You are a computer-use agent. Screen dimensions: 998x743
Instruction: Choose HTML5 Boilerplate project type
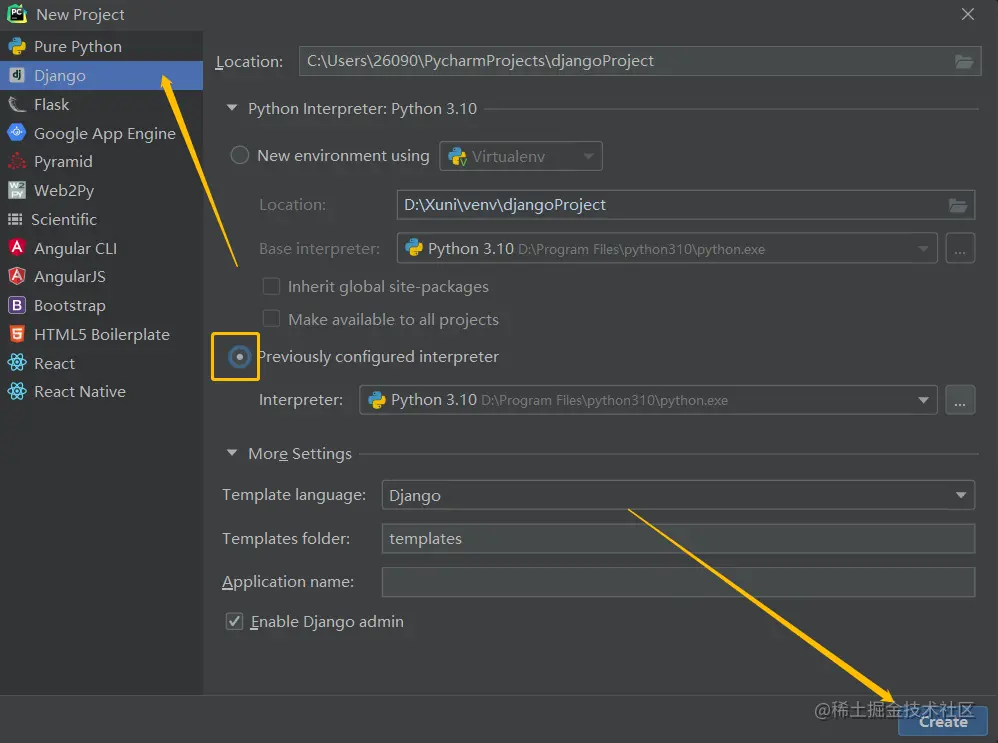click(x=101, y=334)
